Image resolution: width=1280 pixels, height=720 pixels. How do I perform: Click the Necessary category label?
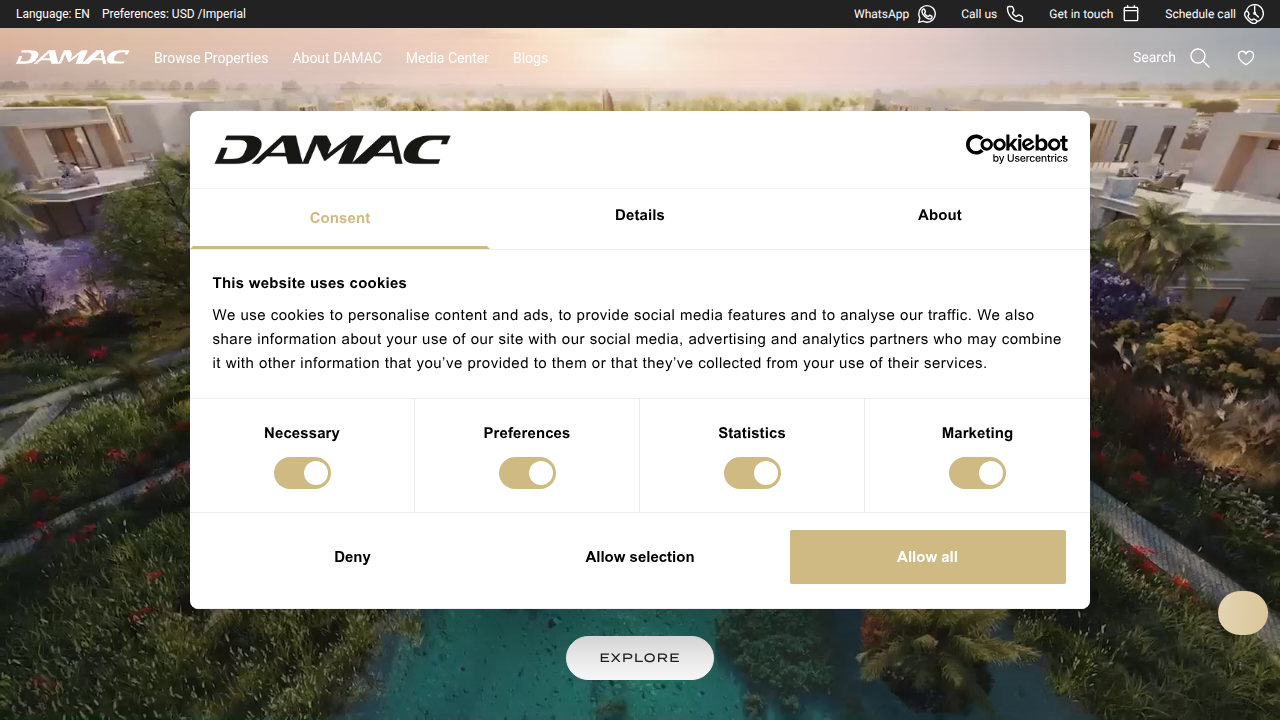pyautogui.click(x=302, y=433)
